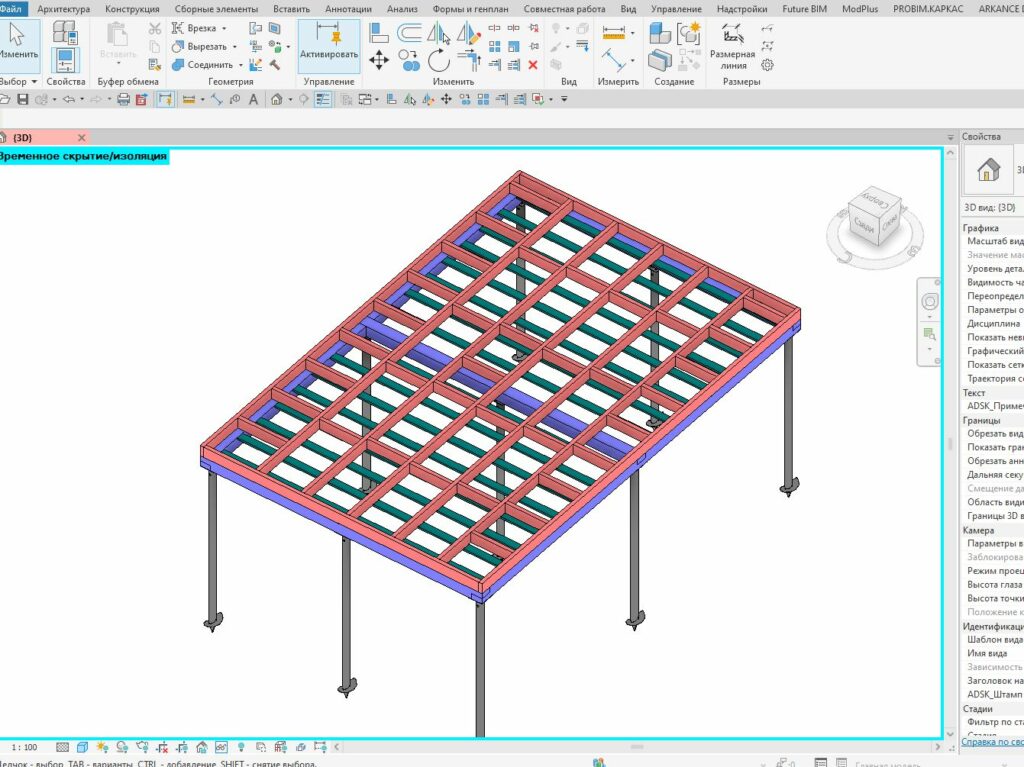
Task: Click the red Delete X icon
Action: point(533,64)
